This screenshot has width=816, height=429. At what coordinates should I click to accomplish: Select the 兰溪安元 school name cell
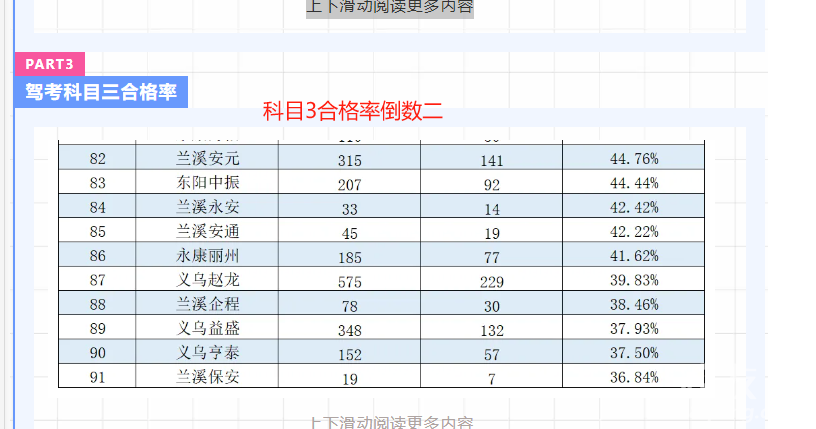coord(207,158)
